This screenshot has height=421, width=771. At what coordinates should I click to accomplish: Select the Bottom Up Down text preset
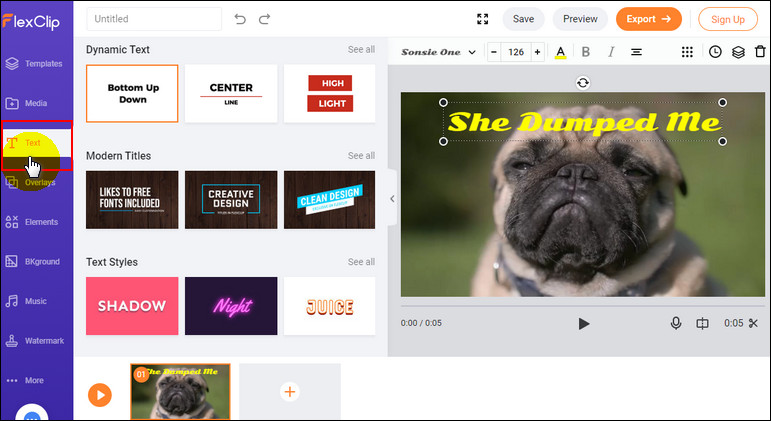[132, 93]
